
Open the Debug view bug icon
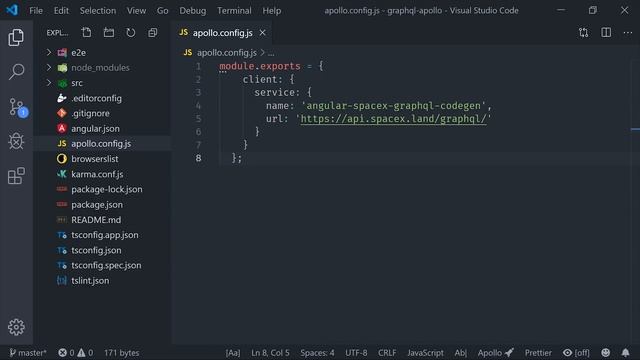16,141
